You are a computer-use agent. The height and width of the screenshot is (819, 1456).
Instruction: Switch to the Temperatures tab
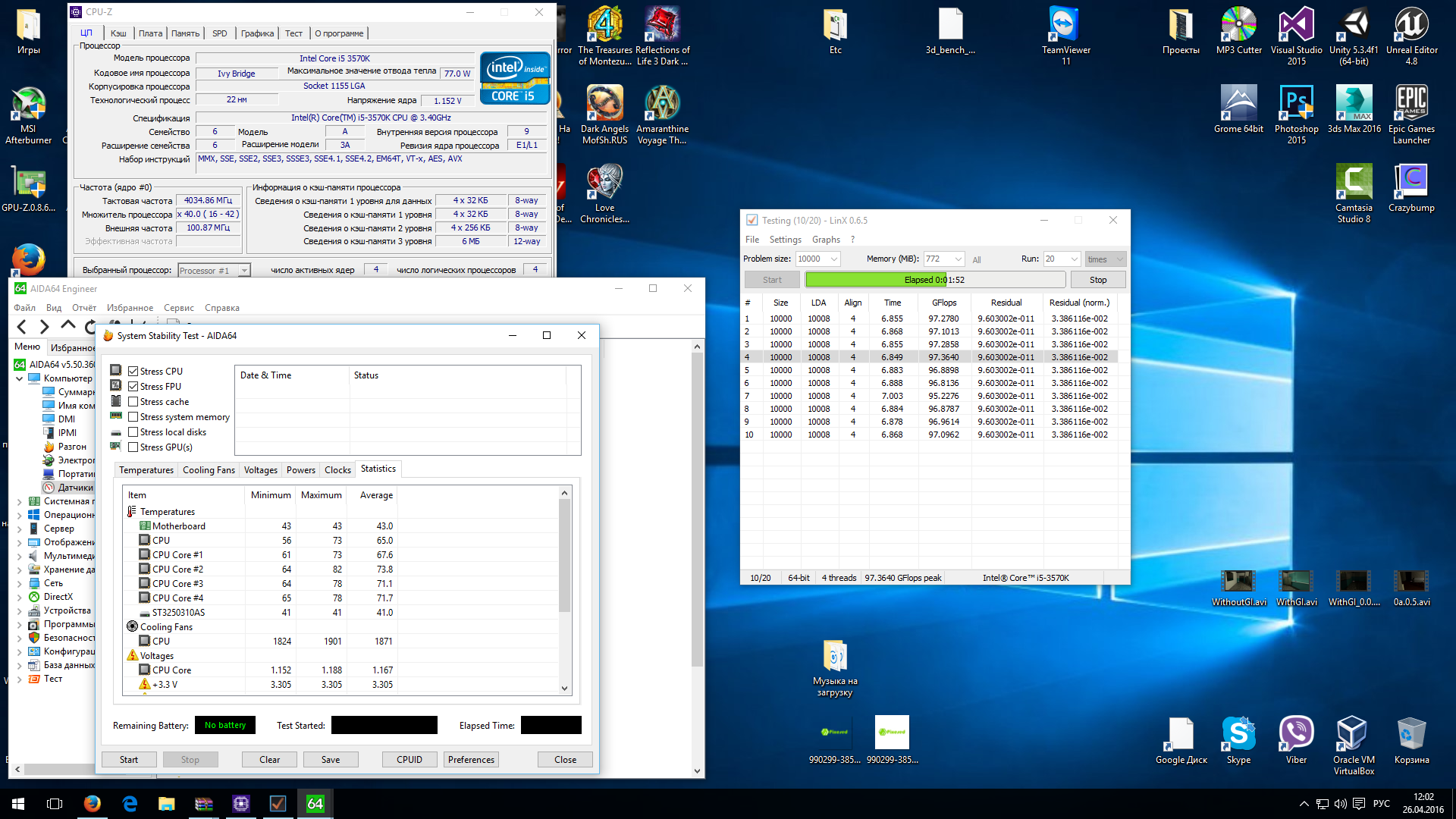point(146,470)
